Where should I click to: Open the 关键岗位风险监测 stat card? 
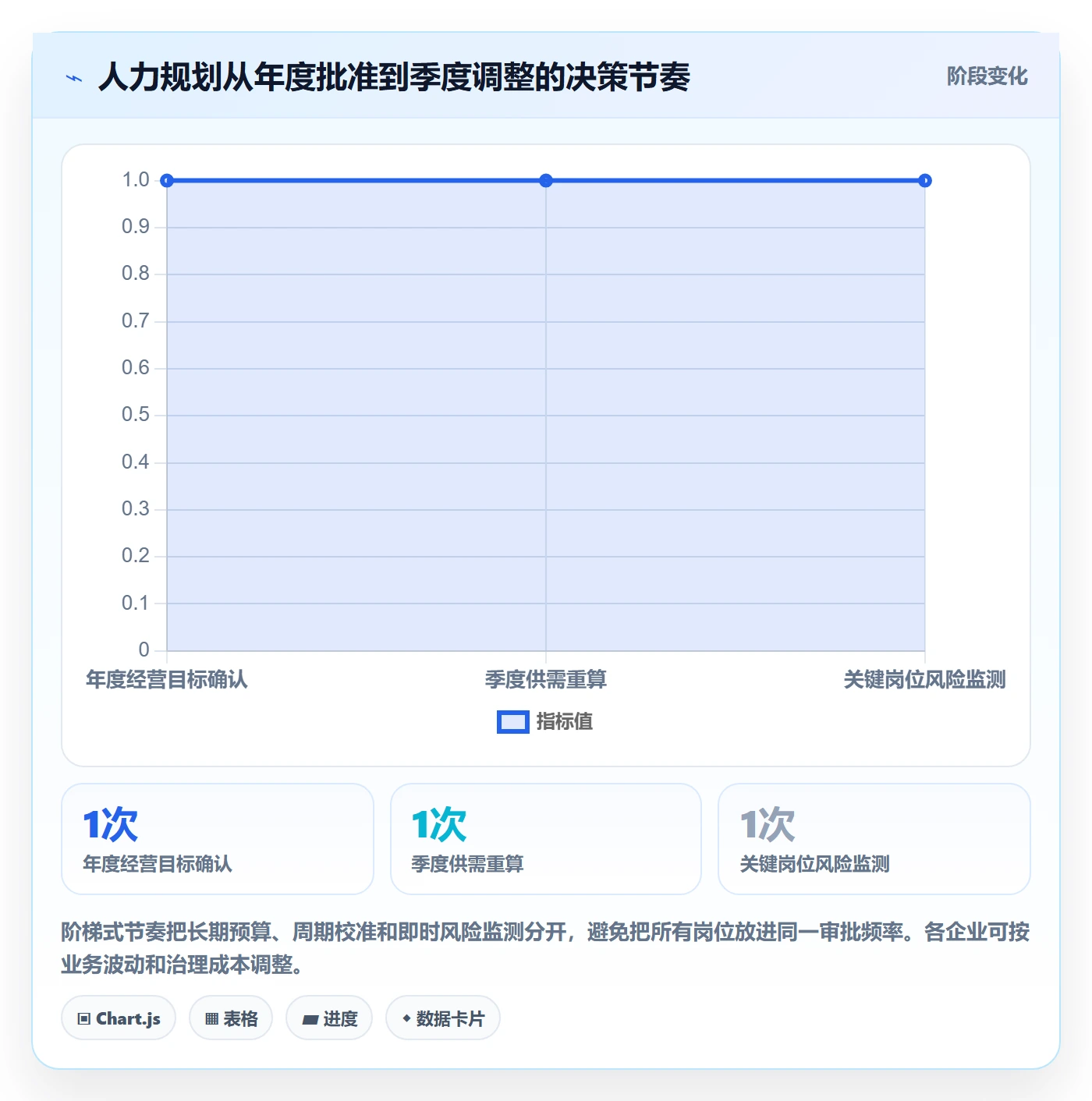[874, 839]
